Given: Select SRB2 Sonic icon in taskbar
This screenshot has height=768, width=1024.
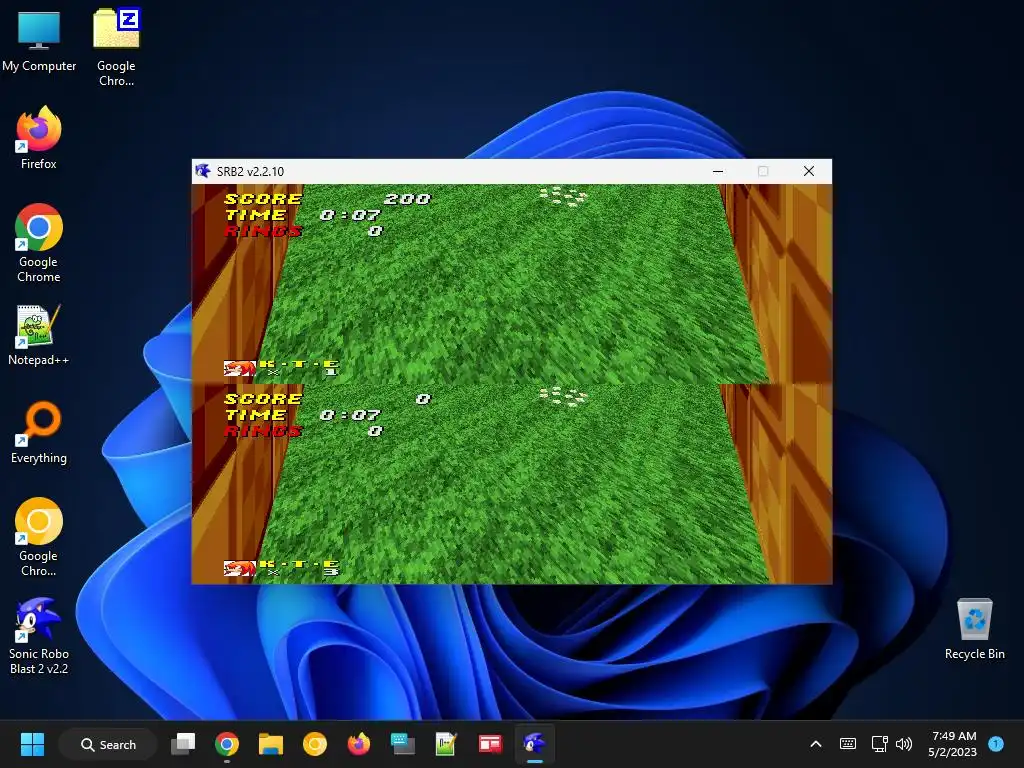Looking at the screenshot, I should 534,744.
